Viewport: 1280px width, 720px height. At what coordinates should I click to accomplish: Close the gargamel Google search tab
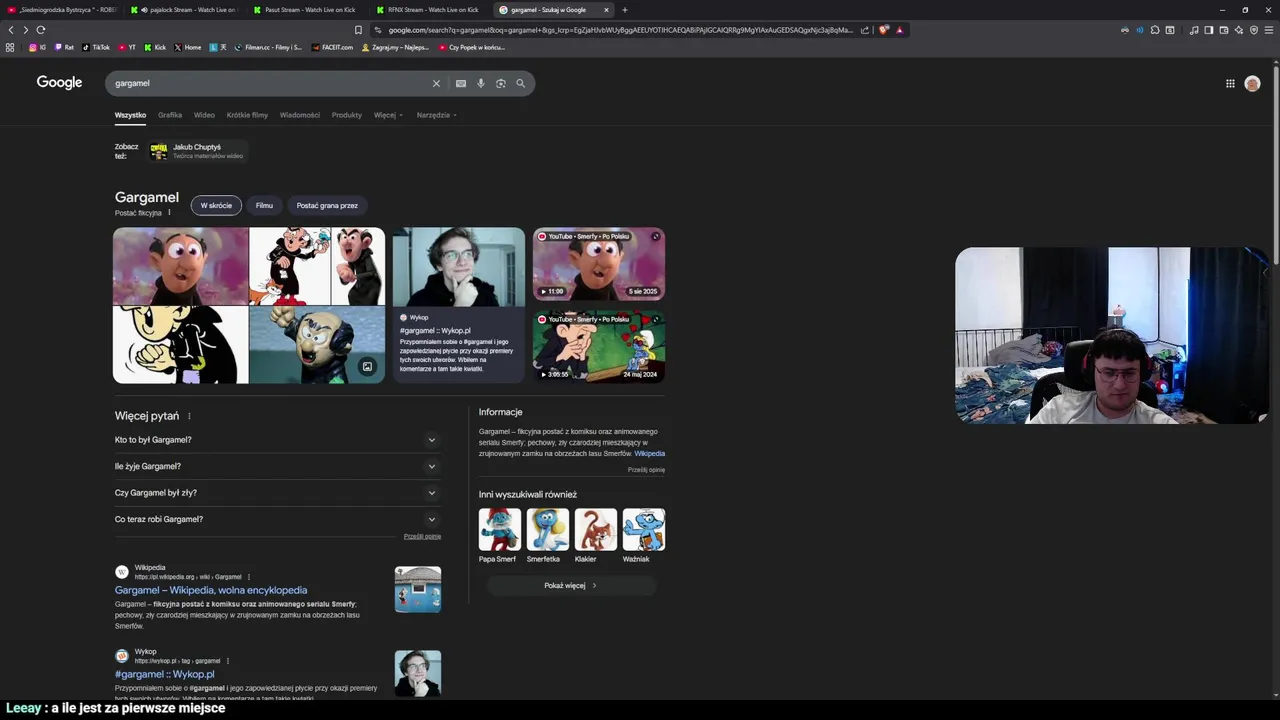[x=606, y=10]
